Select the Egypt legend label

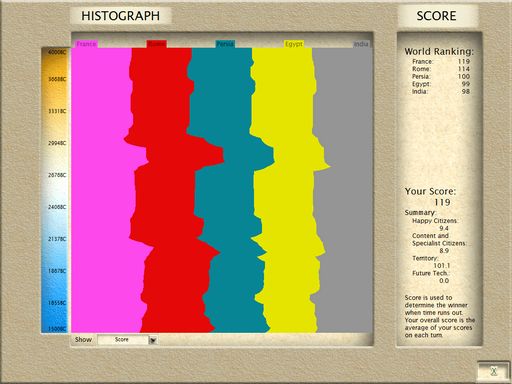pos(294,44)
